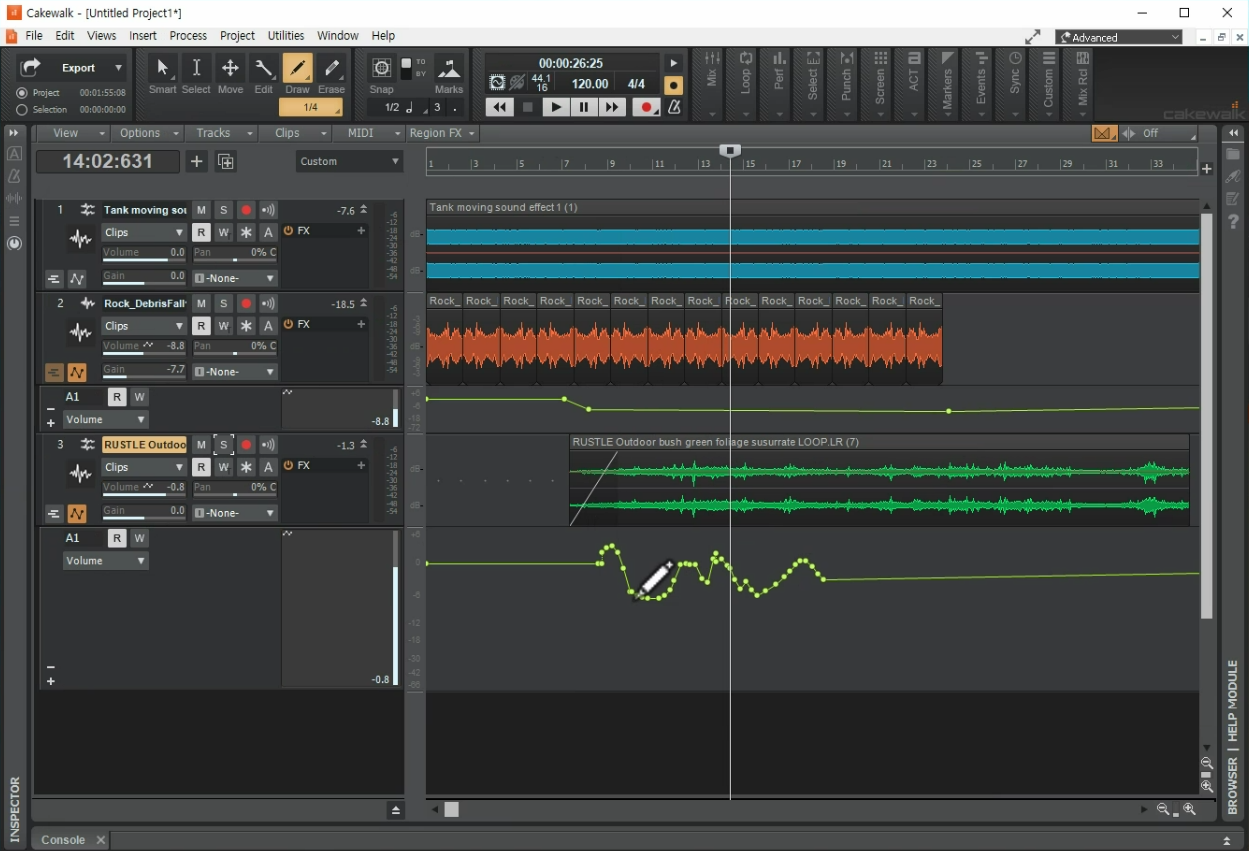Open the File menu
Screen dimensions: 1249x851
34,35
